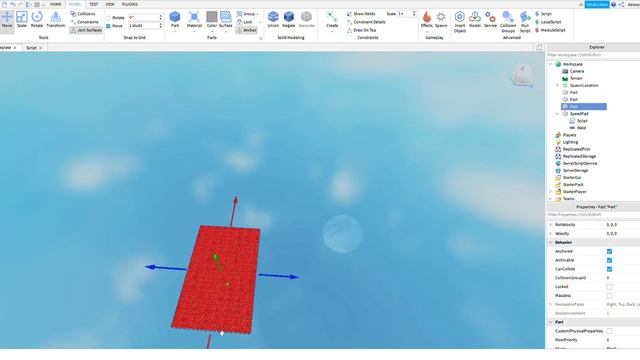Select the Rotate tool
This screenshot has height=360, width=640.
click(x=37, y=20)
